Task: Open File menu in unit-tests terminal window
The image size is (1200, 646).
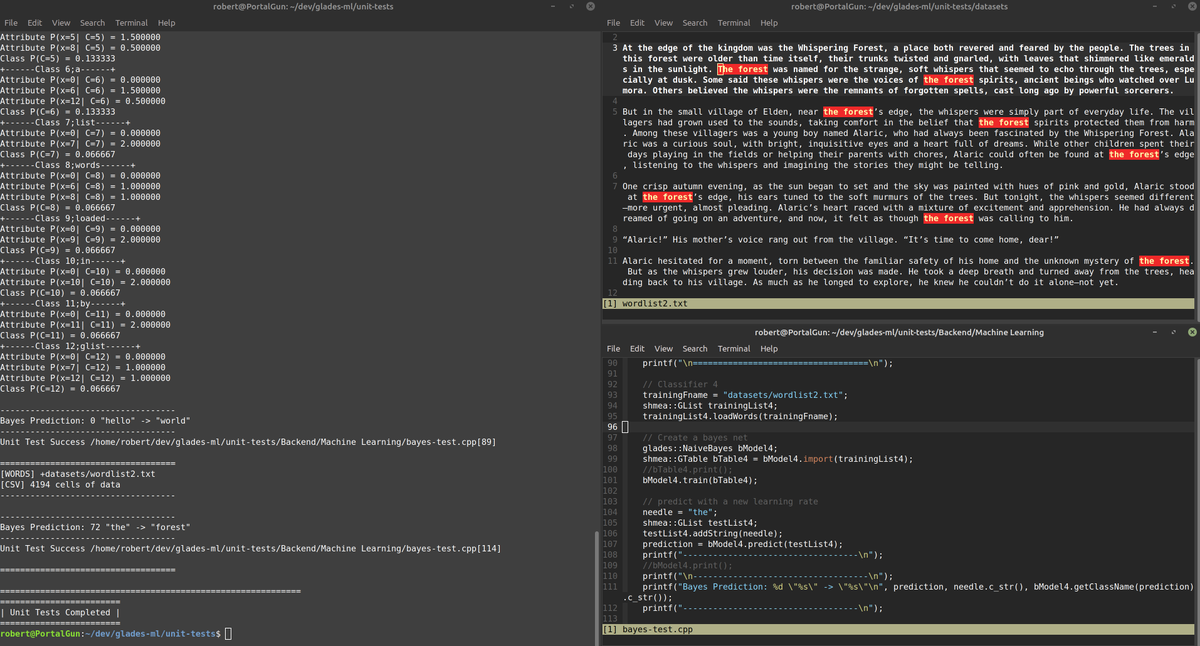Action: pos(12,22)
